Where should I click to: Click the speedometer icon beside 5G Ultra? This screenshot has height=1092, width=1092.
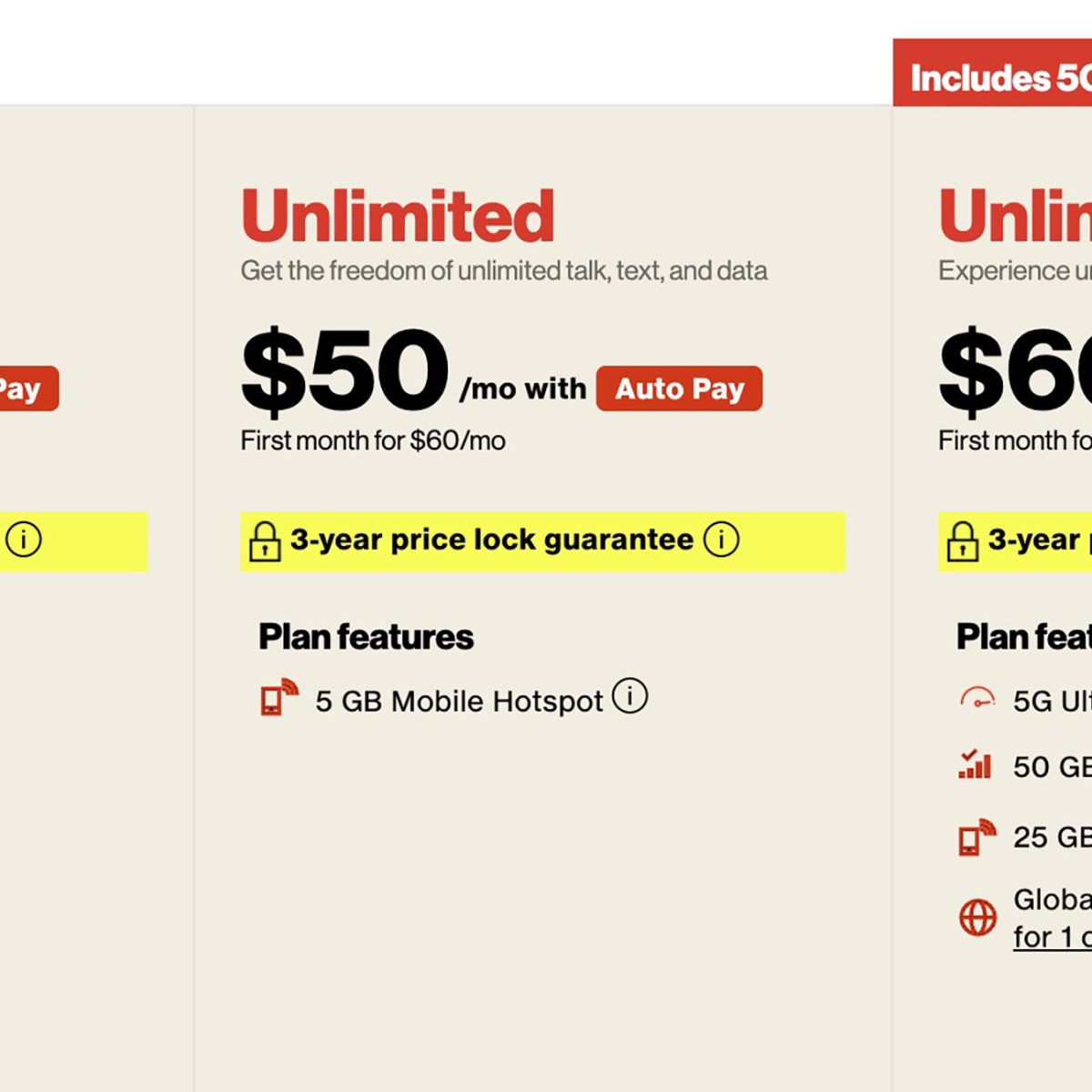pyautogui.click(x=977, y=699)
